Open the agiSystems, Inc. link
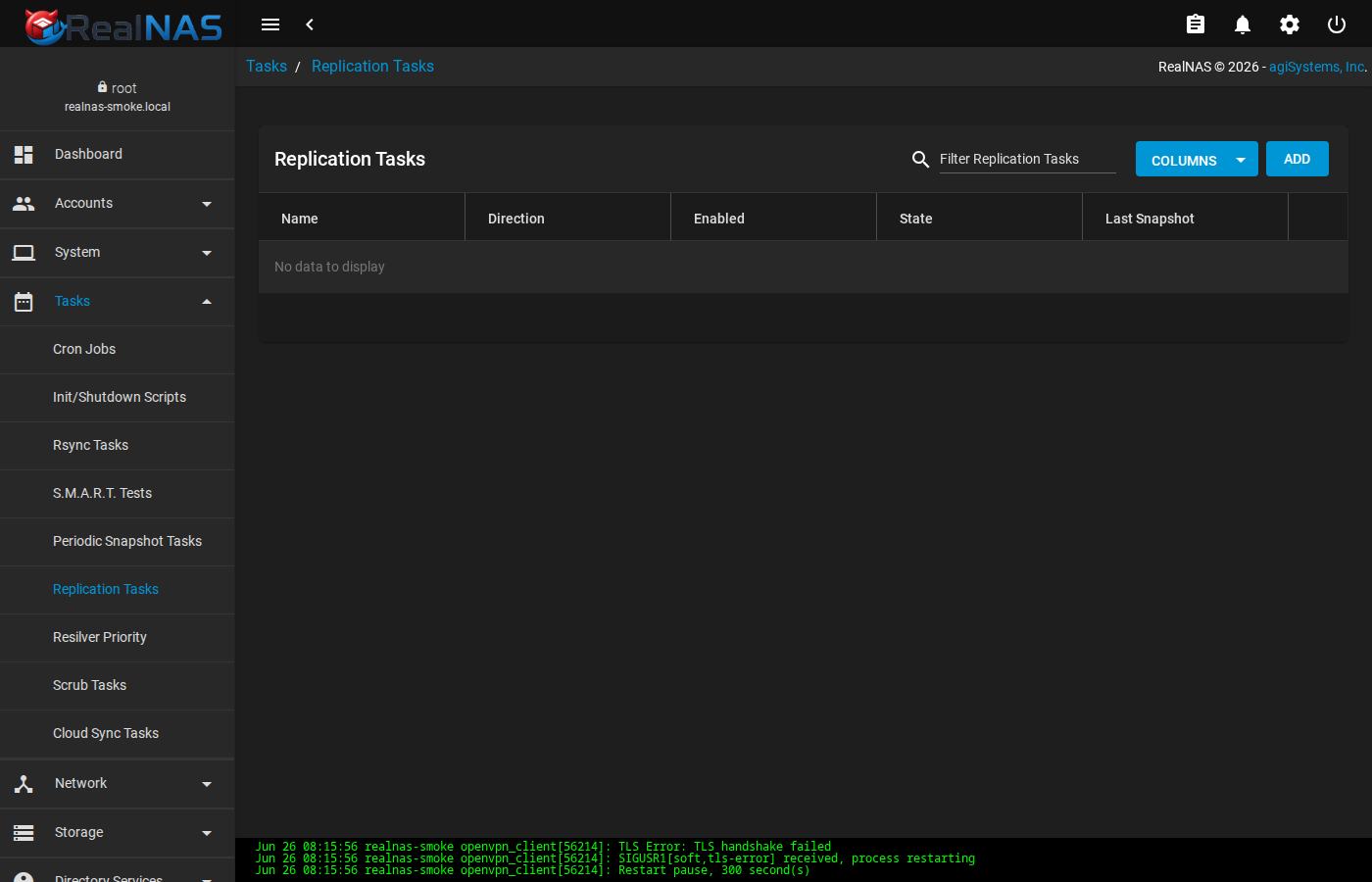1372x882 pixels. [x=1316, y=67]
